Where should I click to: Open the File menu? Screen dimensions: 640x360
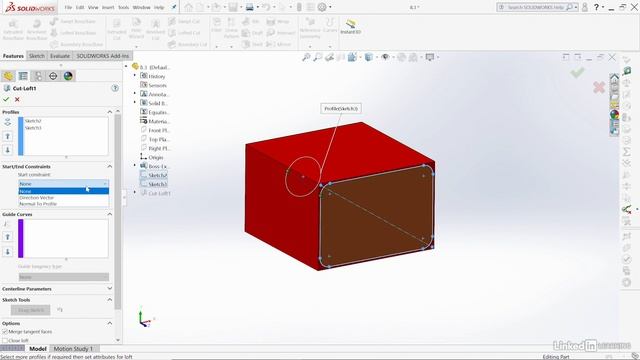click(x=68, y=7)
